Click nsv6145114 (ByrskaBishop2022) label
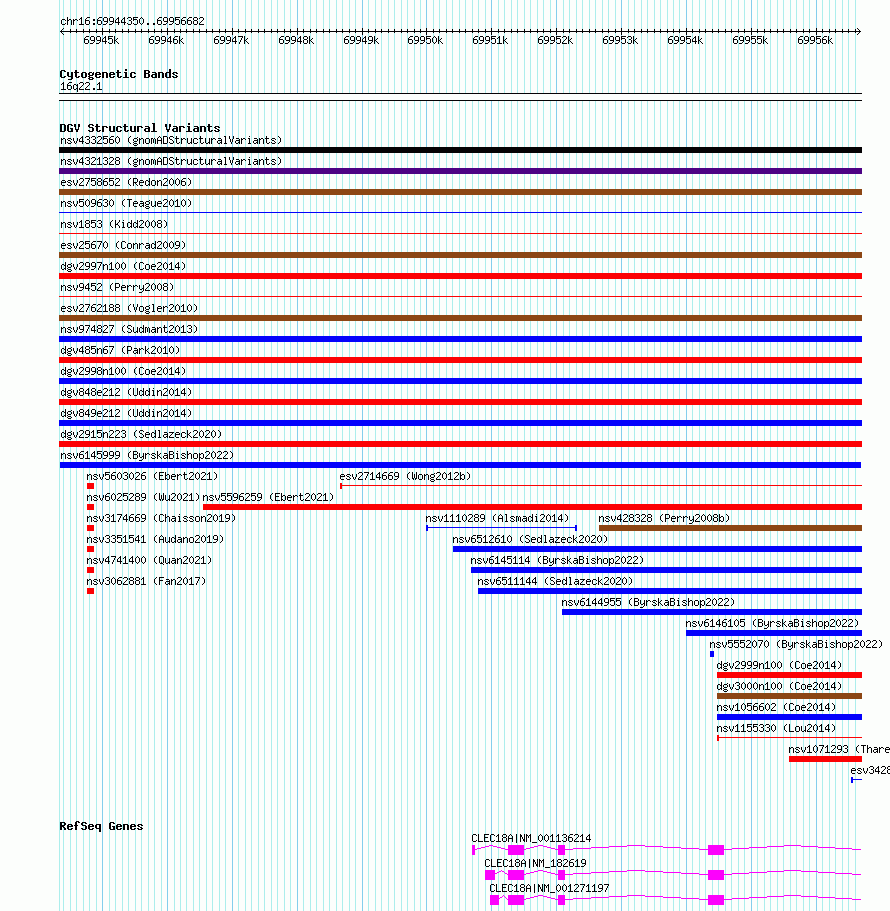 point(557,559)
